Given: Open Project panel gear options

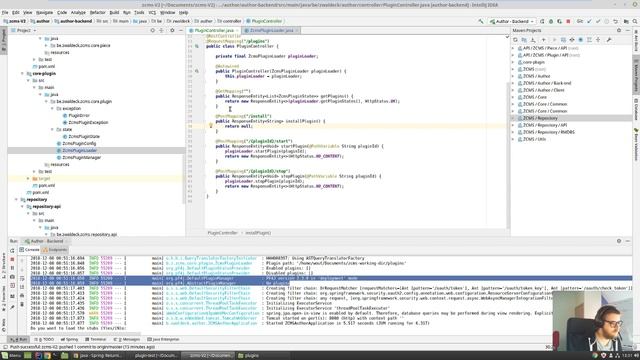Looking at the screenshot, I should pyautogui.click(x=172, y=31).
